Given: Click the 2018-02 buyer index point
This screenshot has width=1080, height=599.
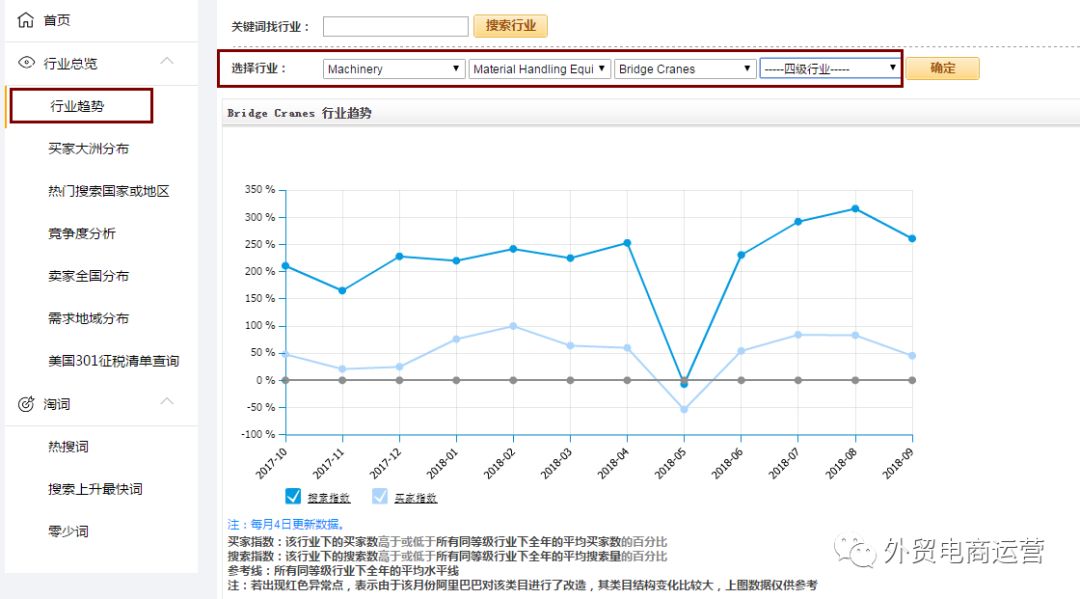Looking at the screenshot, I should tap(513, 326).
